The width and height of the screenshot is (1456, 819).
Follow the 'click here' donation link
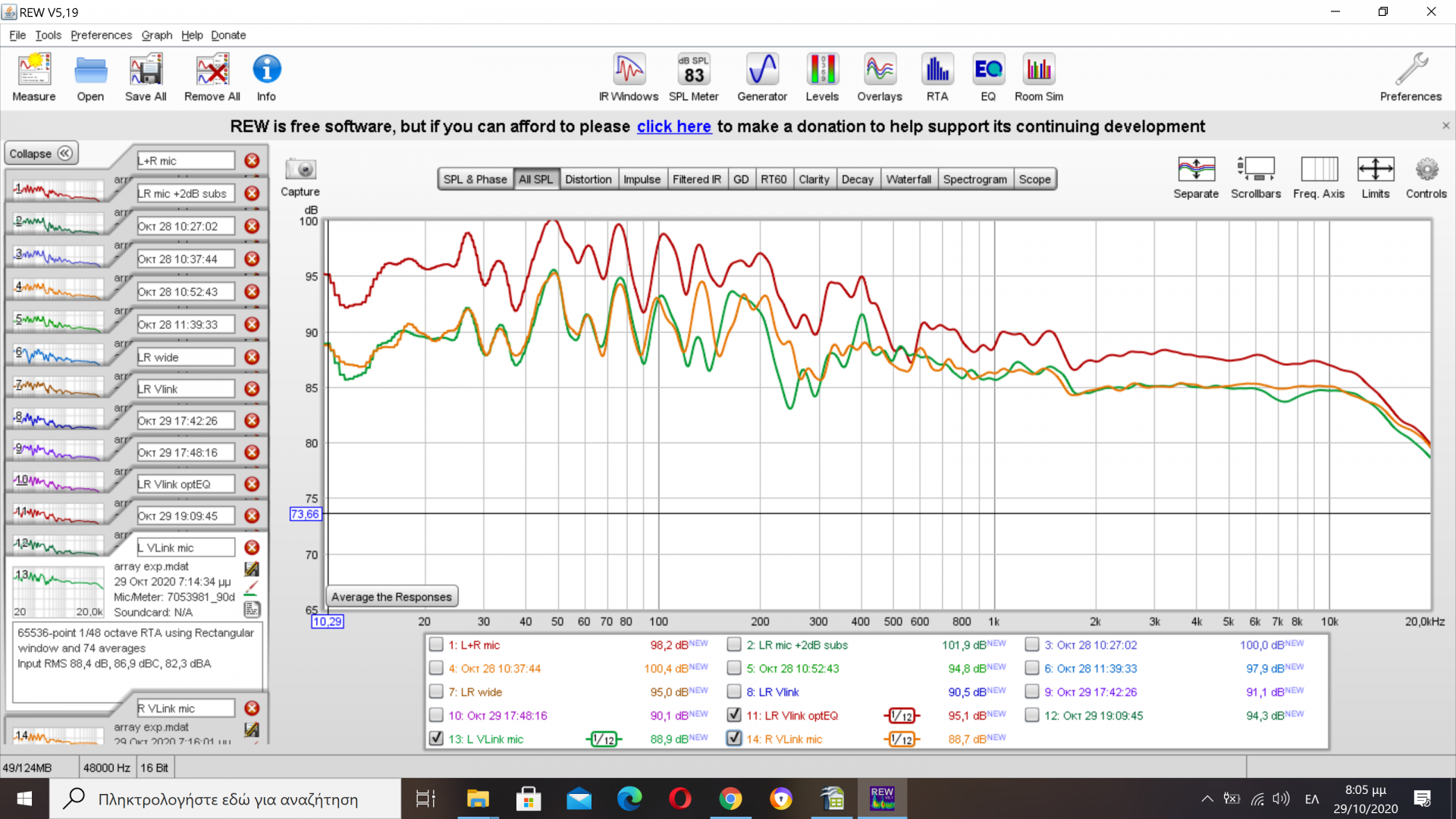[673, 127]
